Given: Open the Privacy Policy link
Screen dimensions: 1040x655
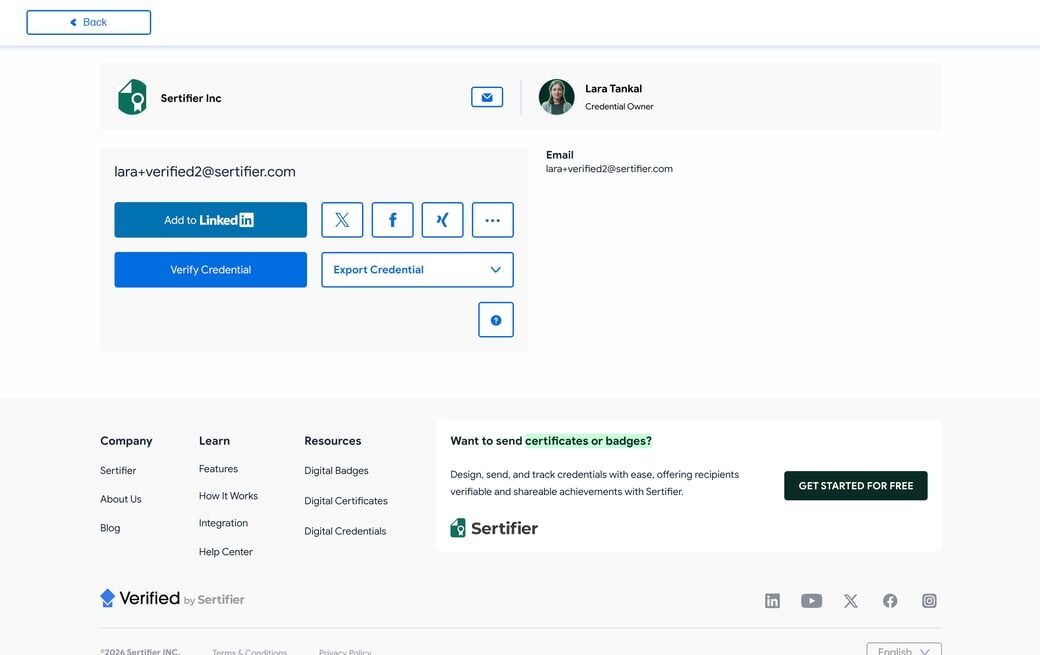Looking at the screenshot, I should (345, 652).
